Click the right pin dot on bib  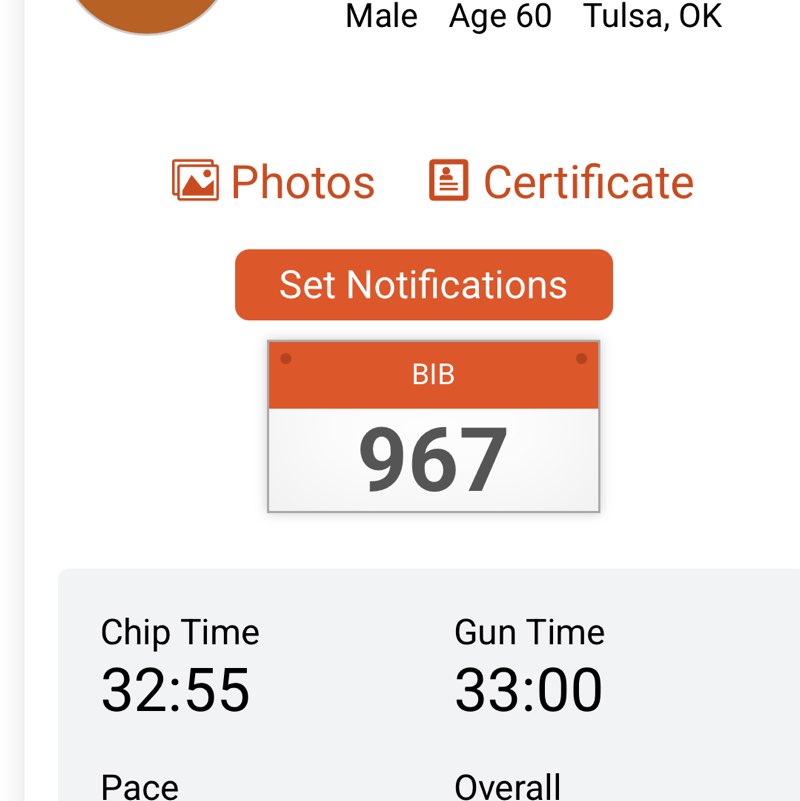[581, 358]
